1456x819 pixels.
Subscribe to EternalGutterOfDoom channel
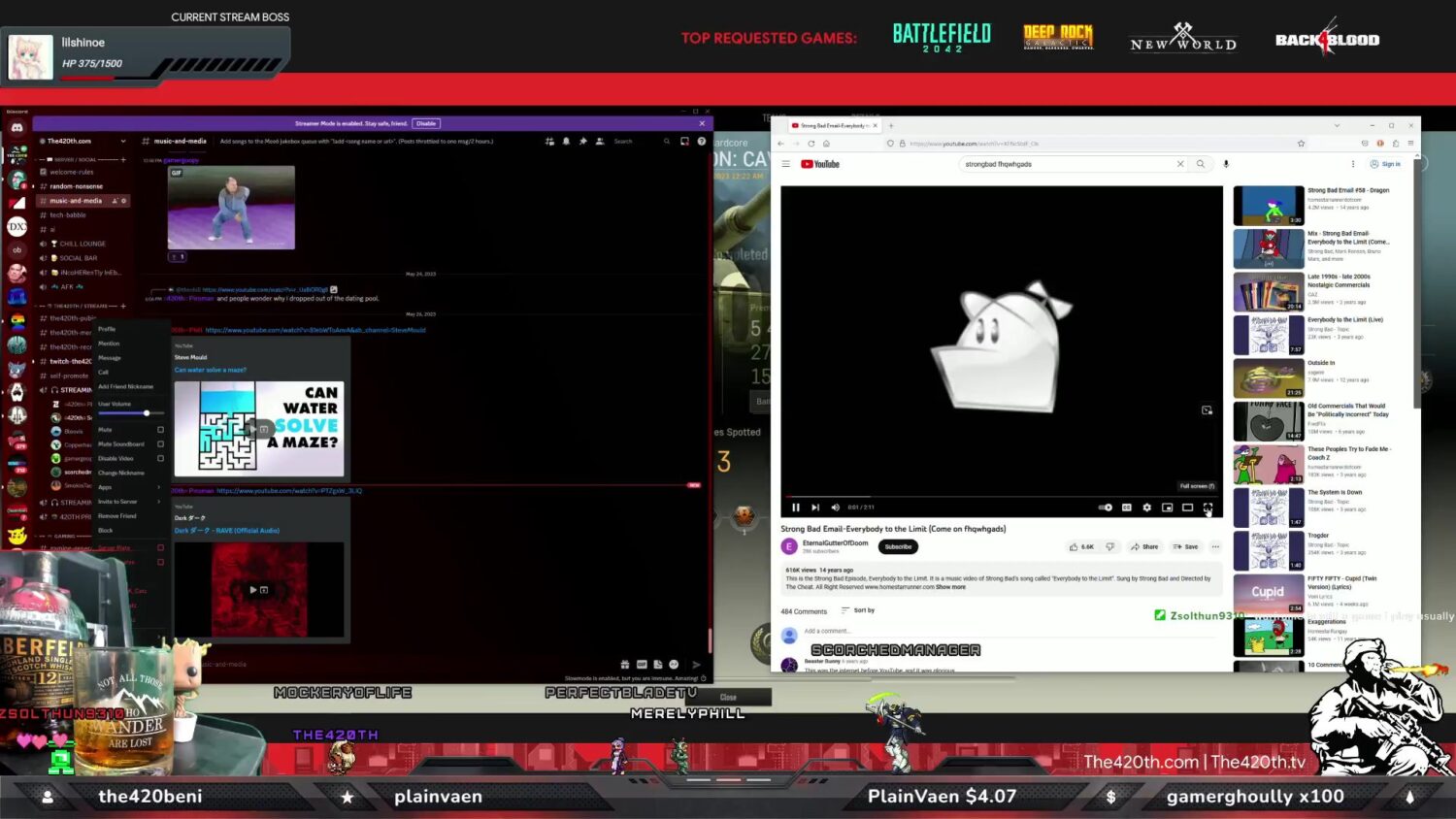click(899, 546)
